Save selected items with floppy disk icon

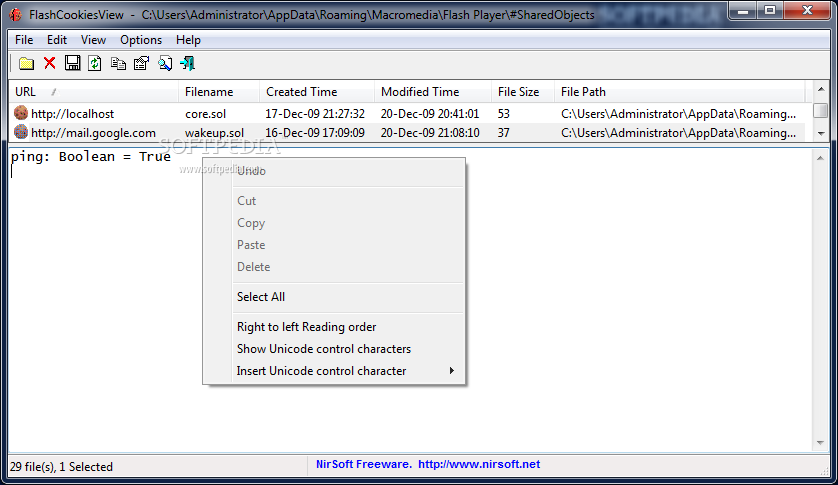[72, 63]
